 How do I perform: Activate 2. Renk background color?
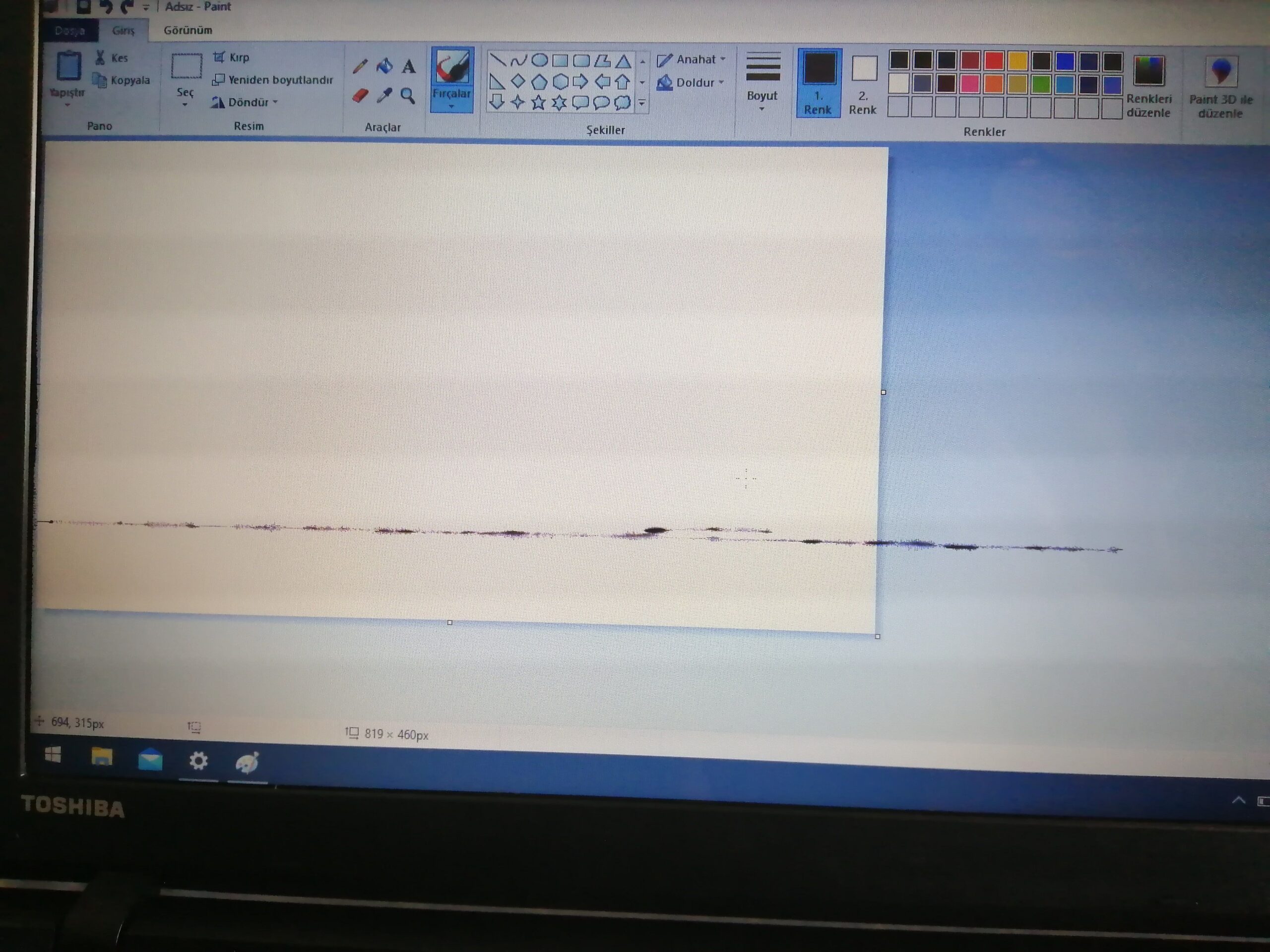pyautogui.click(x=863, y=84)
